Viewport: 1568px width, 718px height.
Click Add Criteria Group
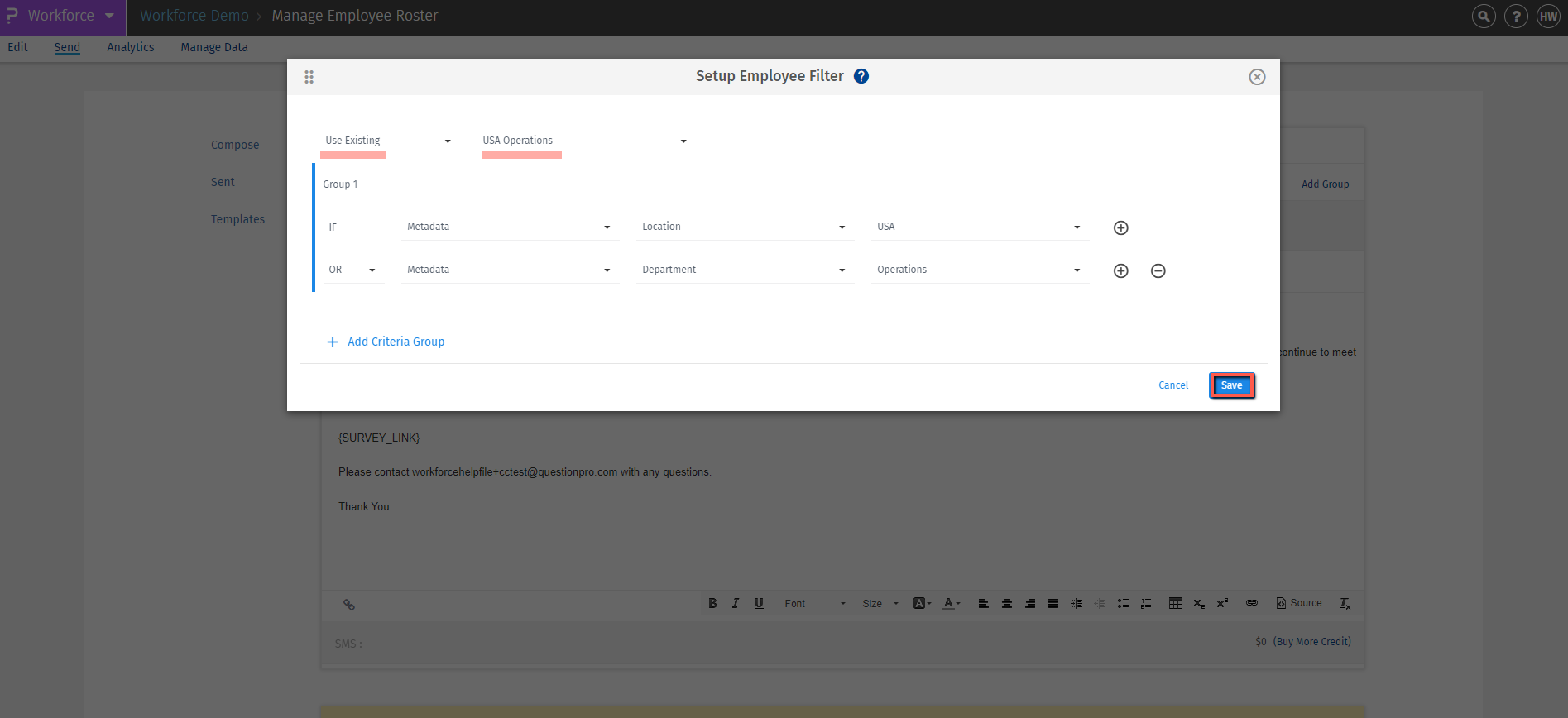[386, 342]
